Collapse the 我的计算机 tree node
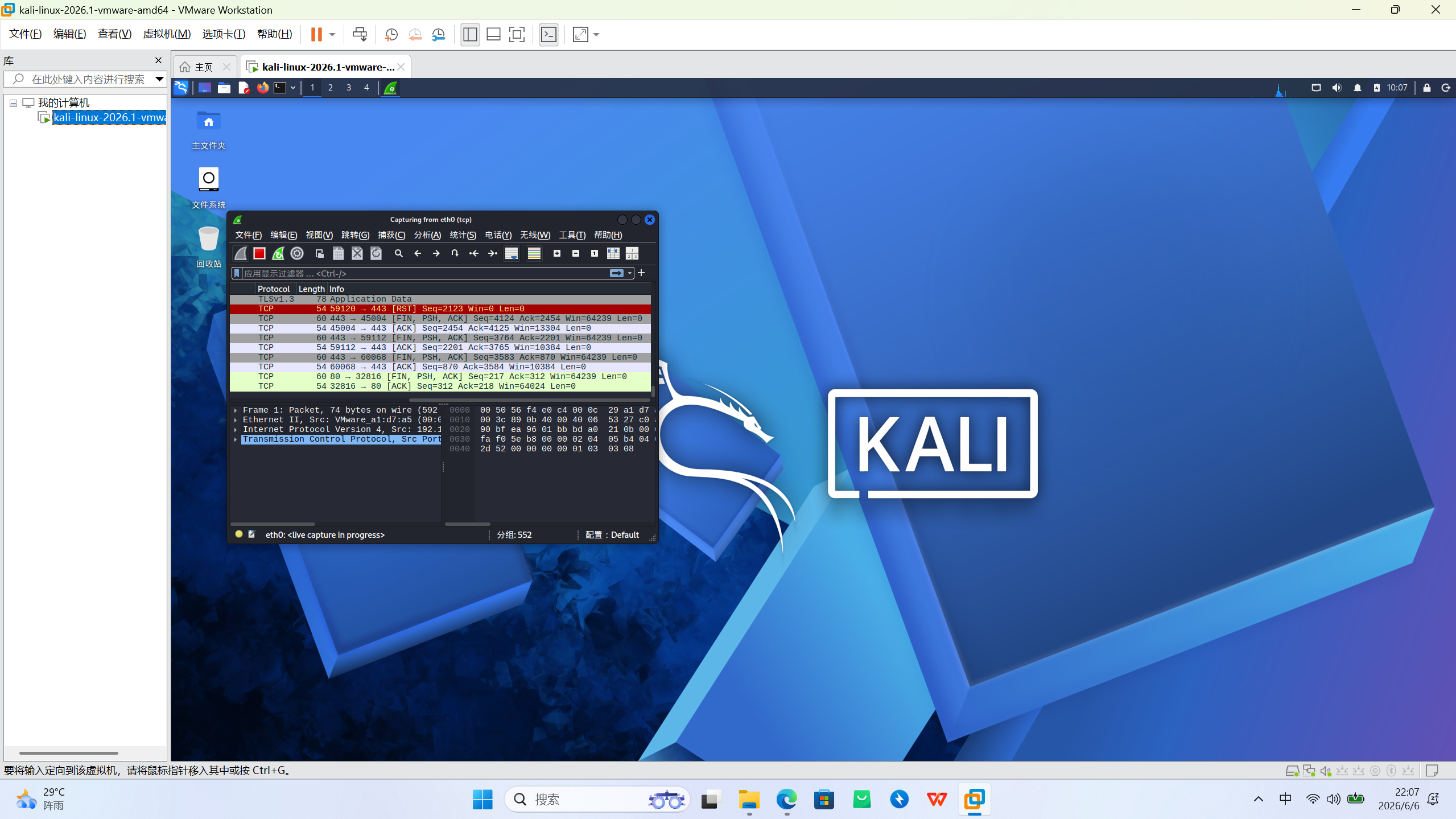 [x=13, y=103]
